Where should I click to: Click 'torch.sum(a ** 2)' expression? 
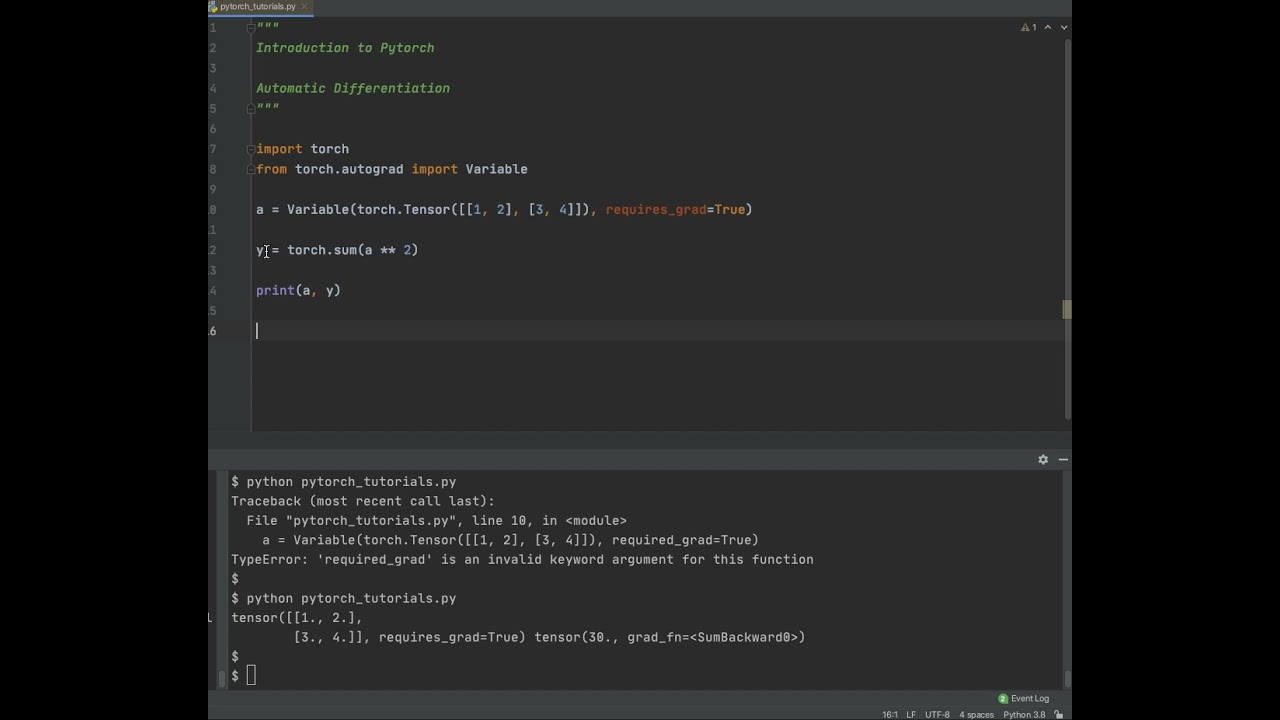pos(353,250)
